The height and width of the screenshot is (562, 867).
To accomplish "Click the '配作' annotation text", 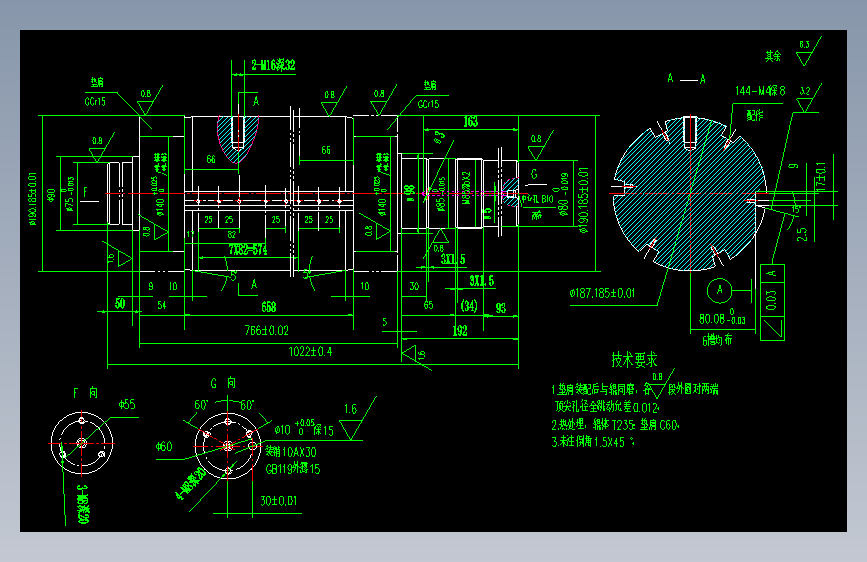I will point(755,115).
